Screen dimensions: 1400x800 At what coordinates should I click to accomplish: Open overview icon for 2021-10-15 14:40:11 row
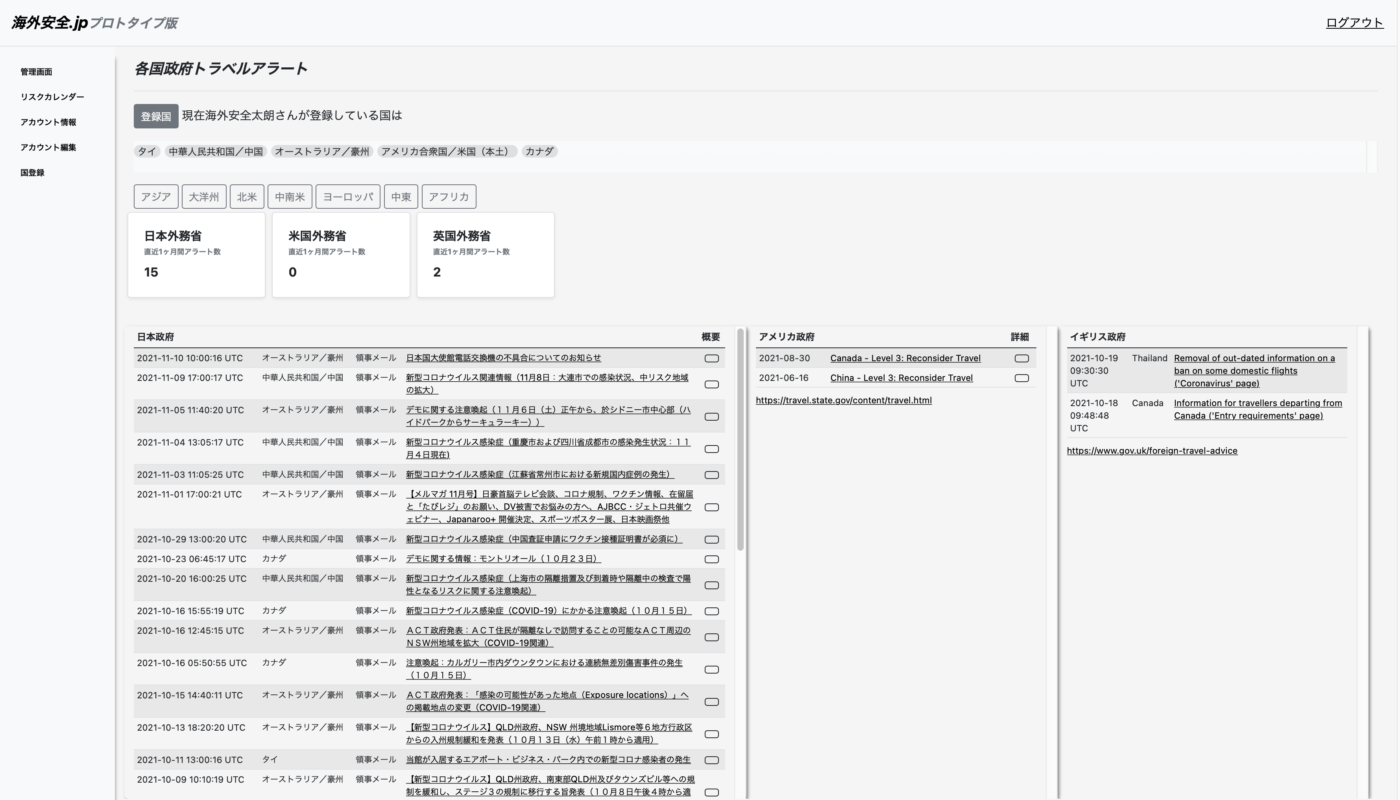point(711,701)
